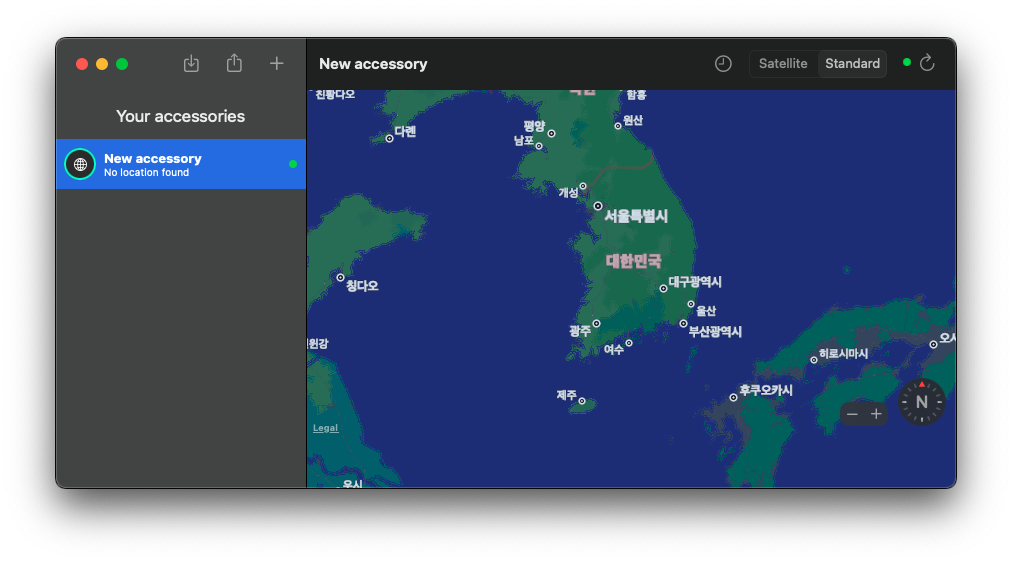Image resolution: width=1012 pixels, height=562 pixels.
Task: Switch map to Standard view
Action: 852,63
